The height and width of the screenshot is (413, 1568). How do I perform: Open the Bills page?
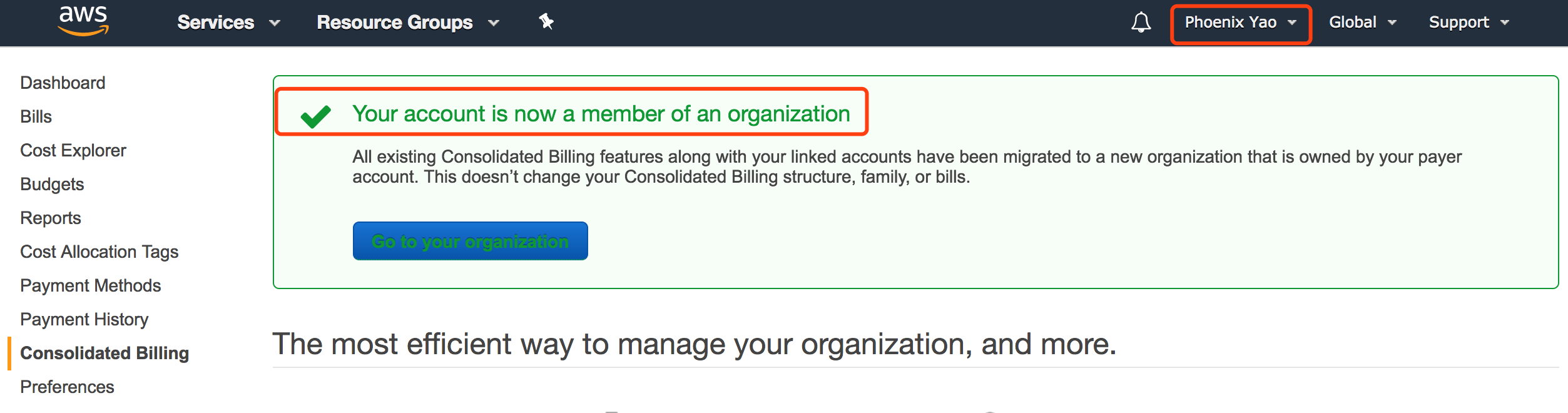[x=36, y=116]
